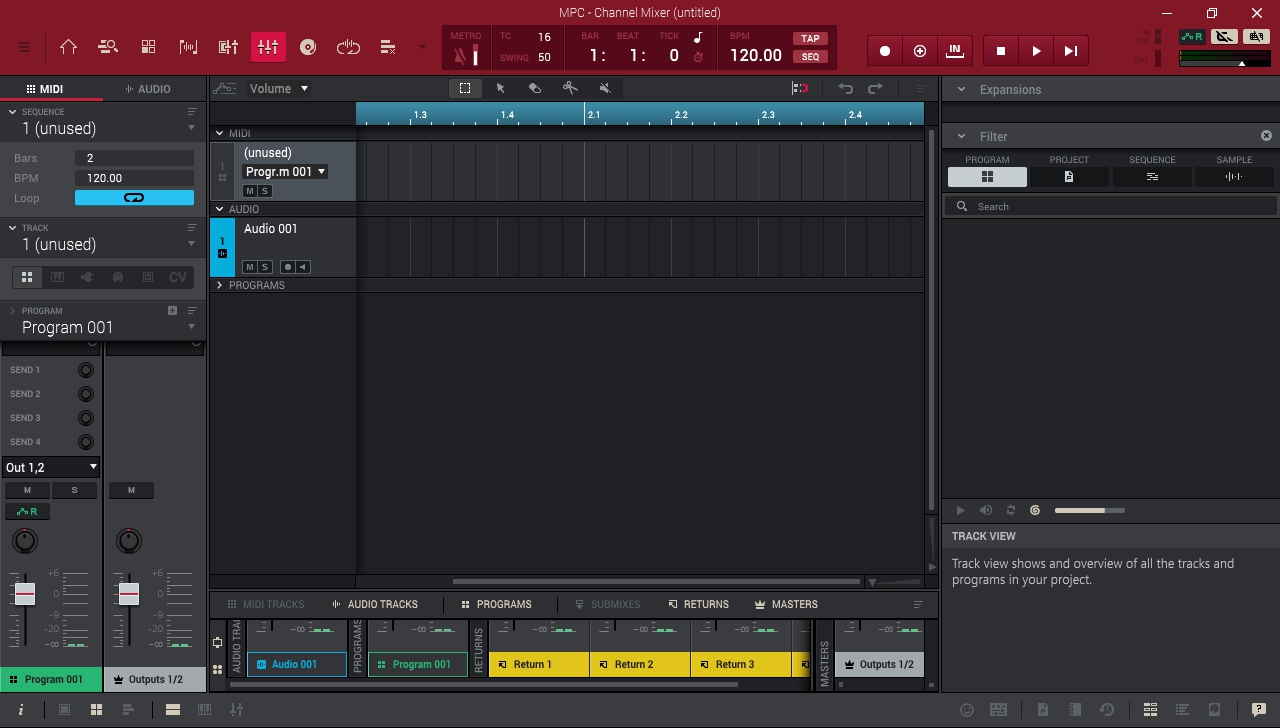Image resolution: width=1280 pixels, height=728 pixels.
Task: Toggle the IN input monitor button
Action: point(955,51)
